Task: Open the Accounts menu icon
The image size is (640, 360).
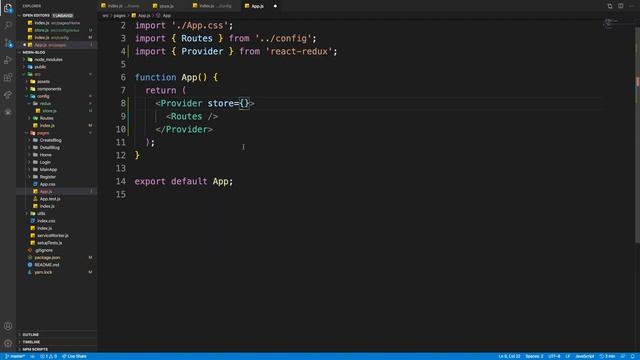Action: click(8, 326)
